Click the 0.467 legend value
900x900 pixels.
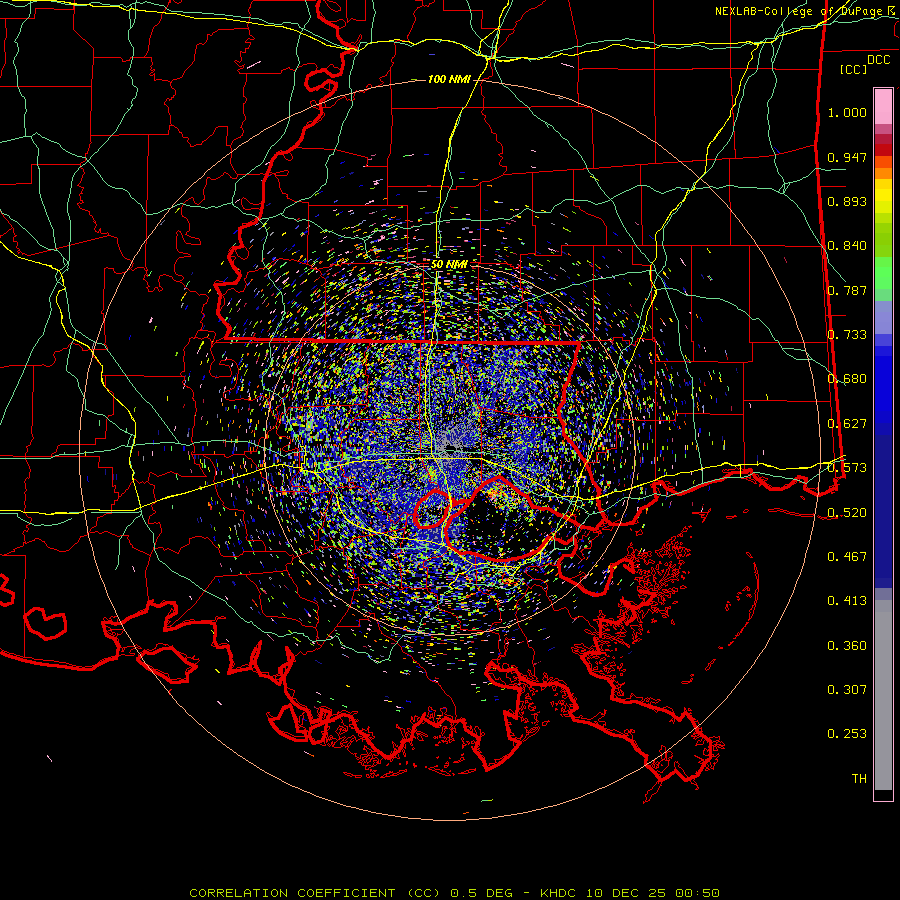coord(847,557)
